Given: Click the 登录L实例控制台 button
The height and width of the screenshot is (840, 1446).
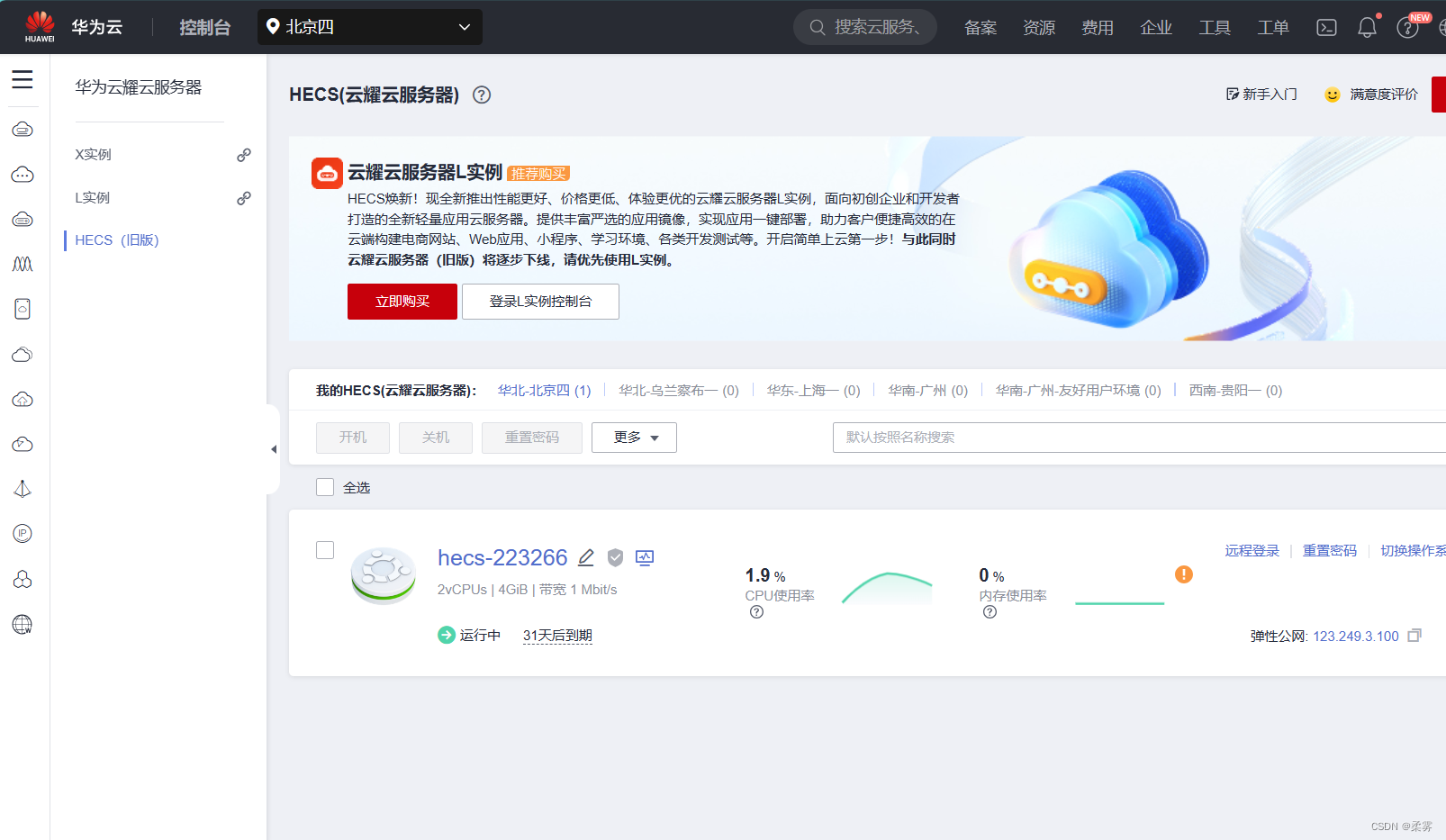Looking at the screenshot, I should coord(540,302).
